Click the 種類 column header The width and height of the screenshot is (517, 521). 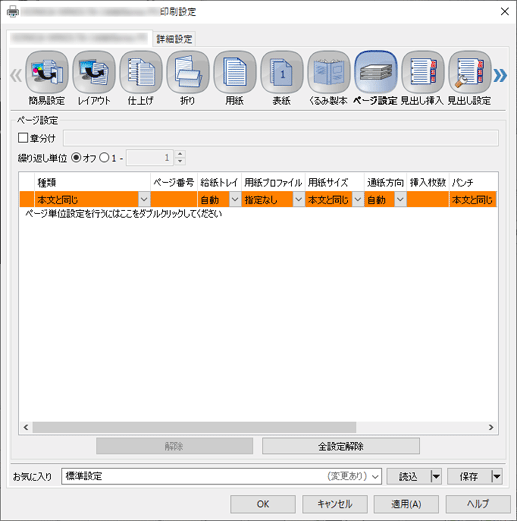92,182
